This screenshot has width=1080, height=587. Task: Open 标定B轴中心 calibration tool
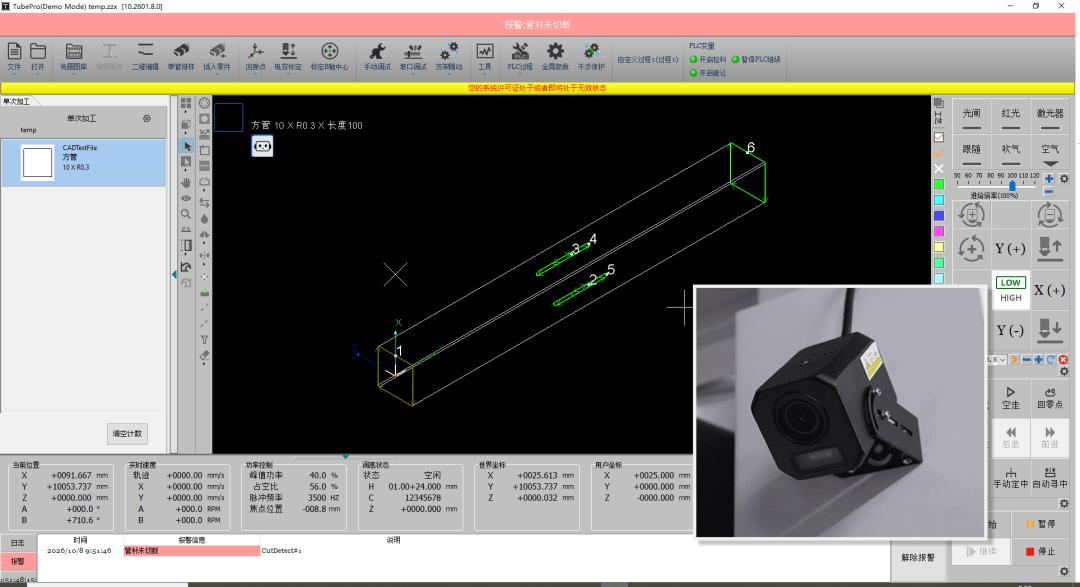[329, 57]
